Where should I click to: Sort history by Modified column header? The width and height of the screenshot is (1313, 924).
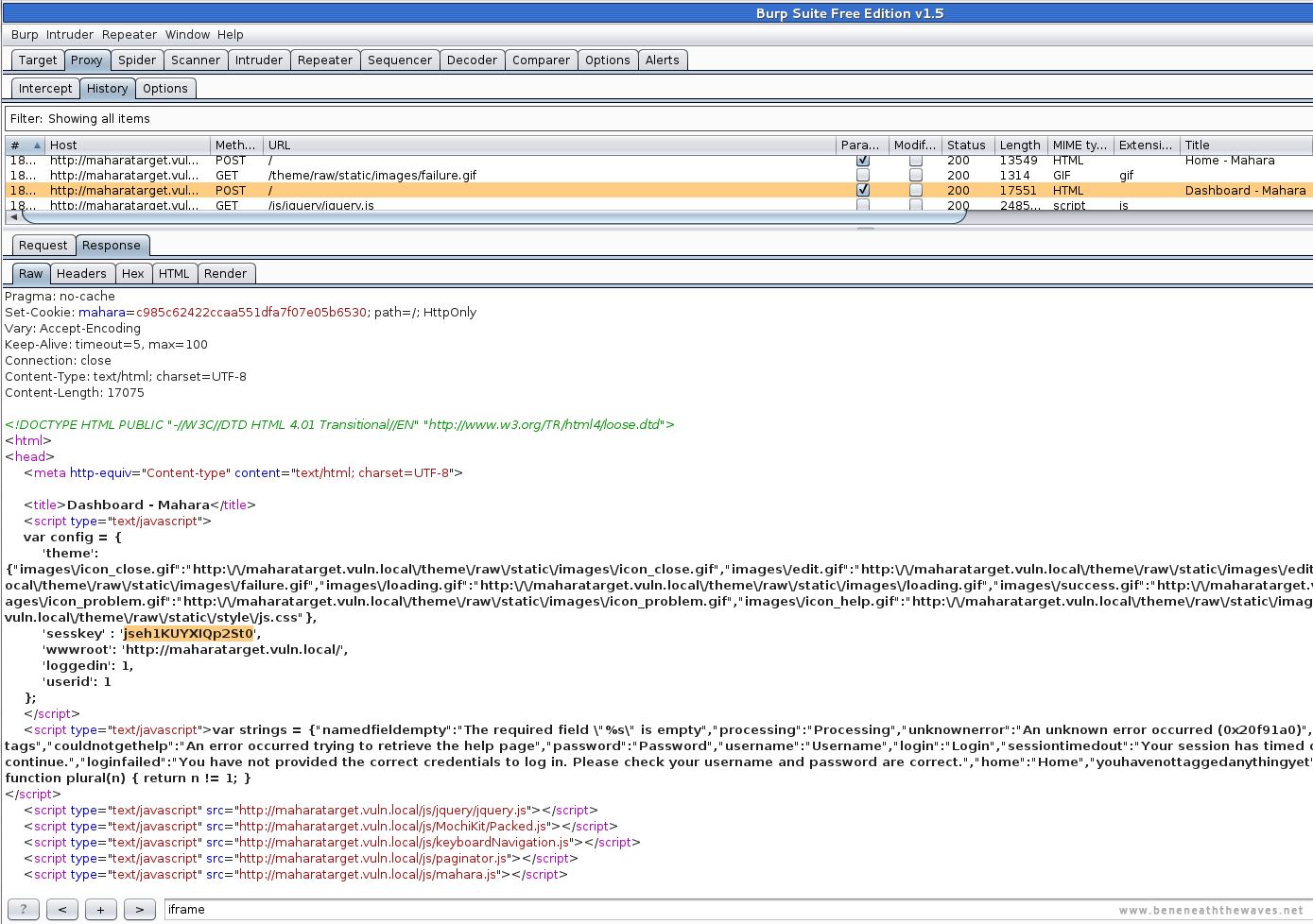click(x=915, y=145)
